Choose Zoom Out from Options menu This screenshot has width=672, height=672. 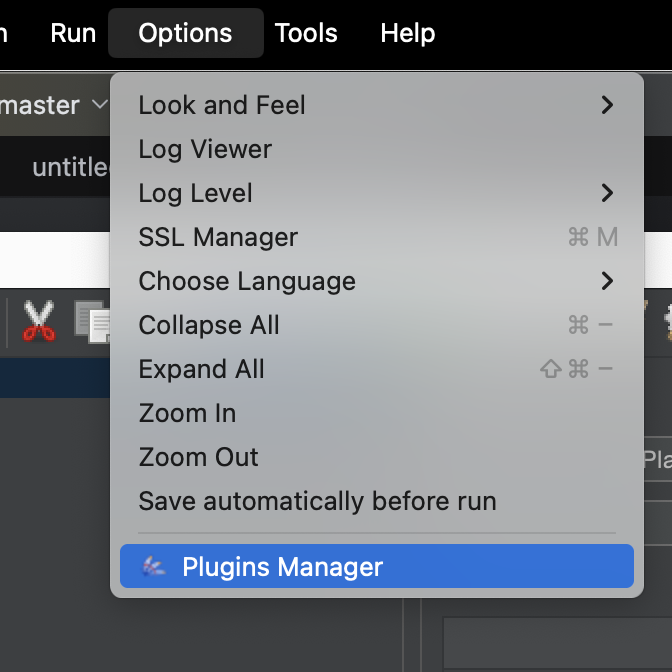(198, 457)
